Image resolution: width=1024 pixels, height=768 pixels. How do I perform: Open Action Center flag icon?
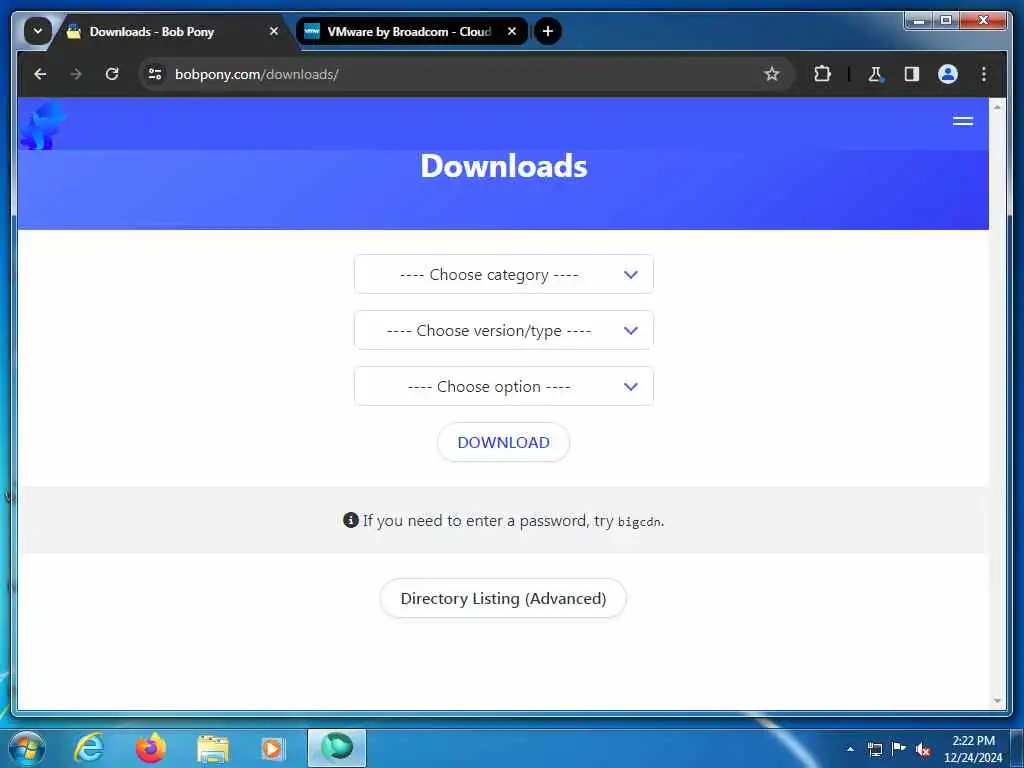(x=899, y=749)
